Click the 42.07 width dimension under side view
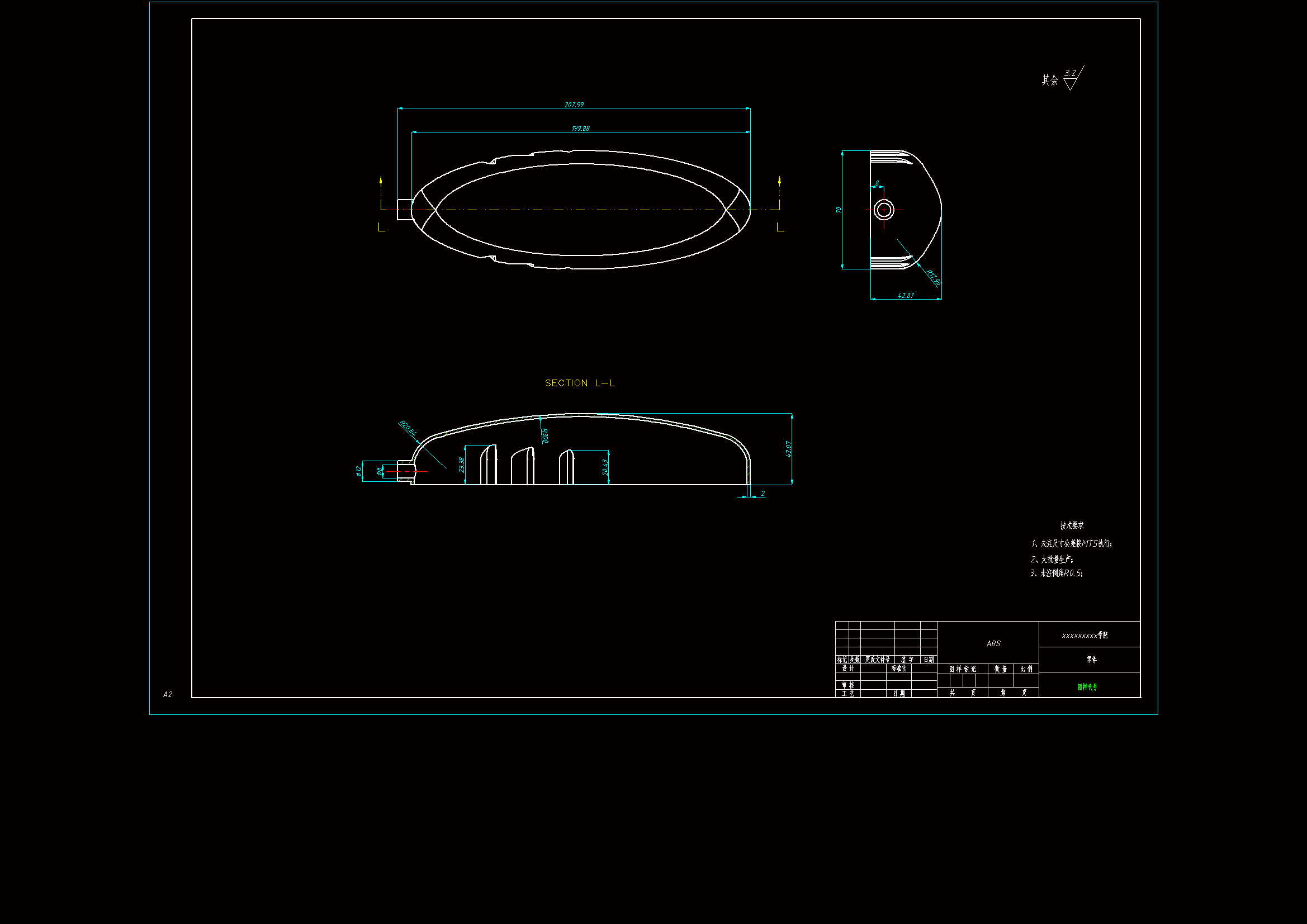Screen dimensions: 1307x924 click(x=905, y=296)
